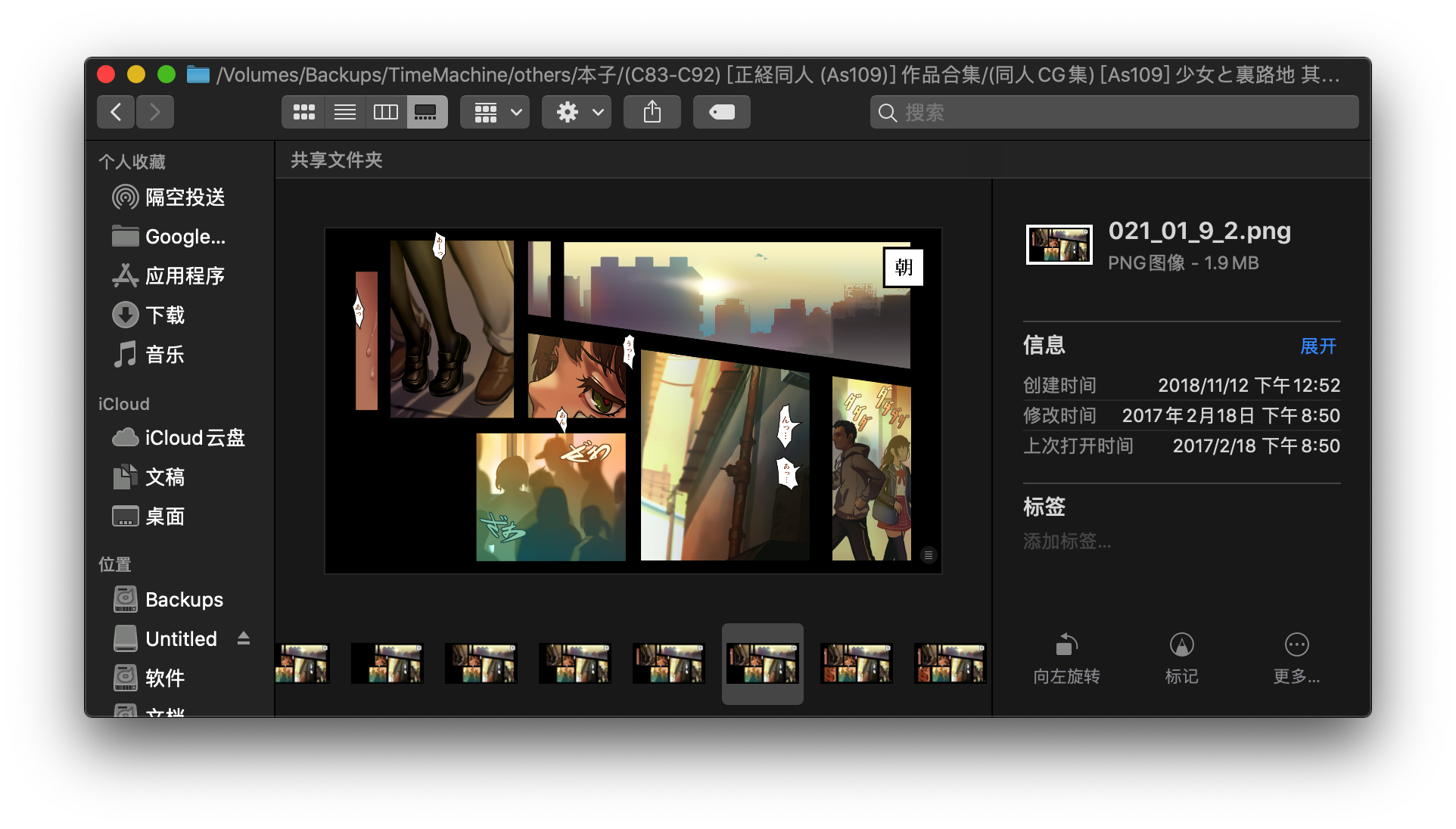The image size is (1456, 829).
Task: Open the 更多 actions button
Action: coord(1296,657)
